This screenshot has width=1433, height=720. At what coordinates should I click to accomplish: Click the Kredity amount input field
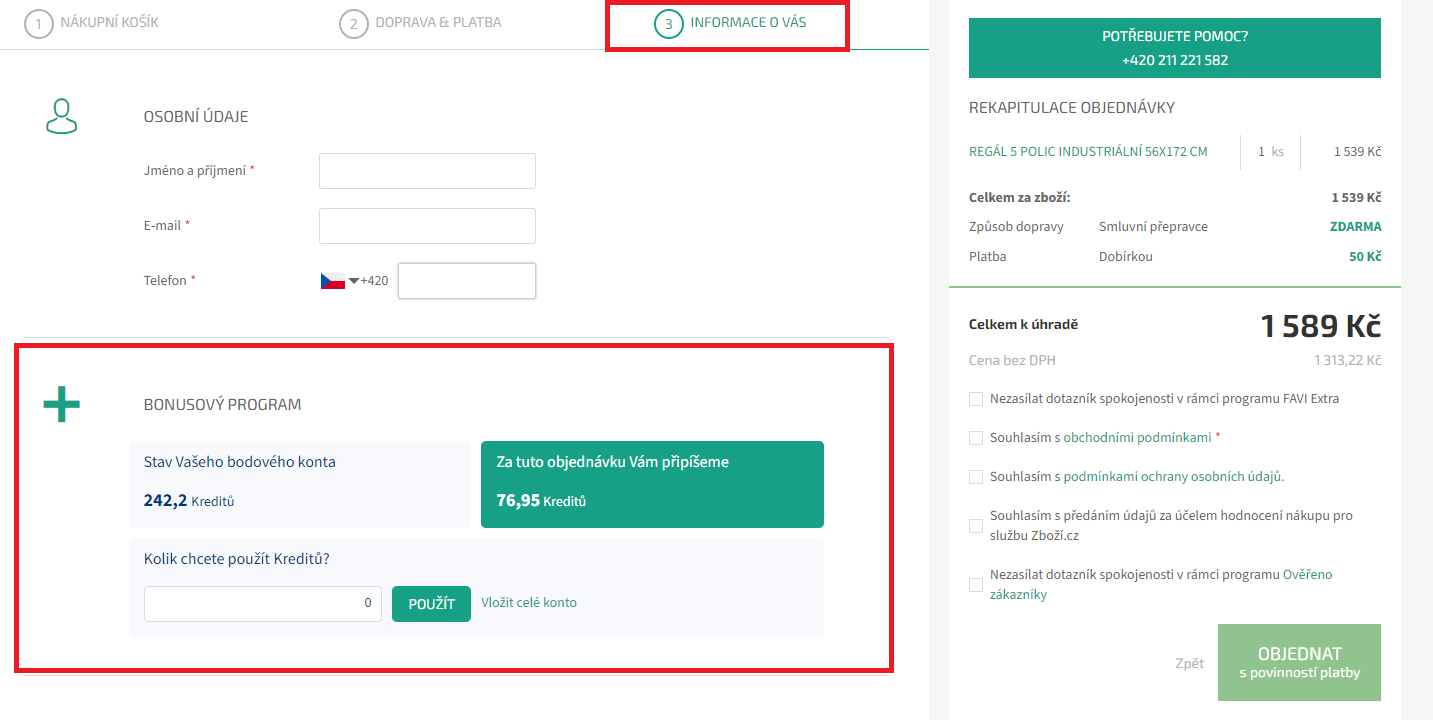pos(263,604)
